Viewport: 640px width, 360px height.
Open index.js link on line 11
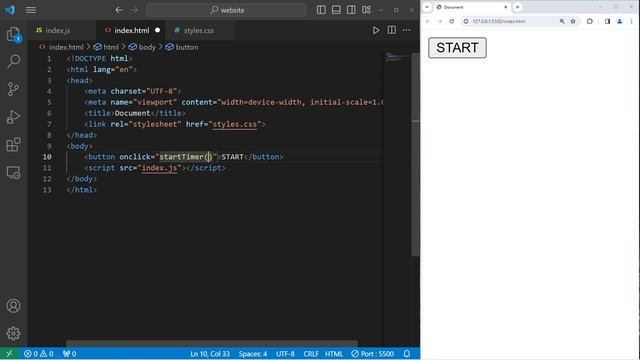(x=159, y=168)
